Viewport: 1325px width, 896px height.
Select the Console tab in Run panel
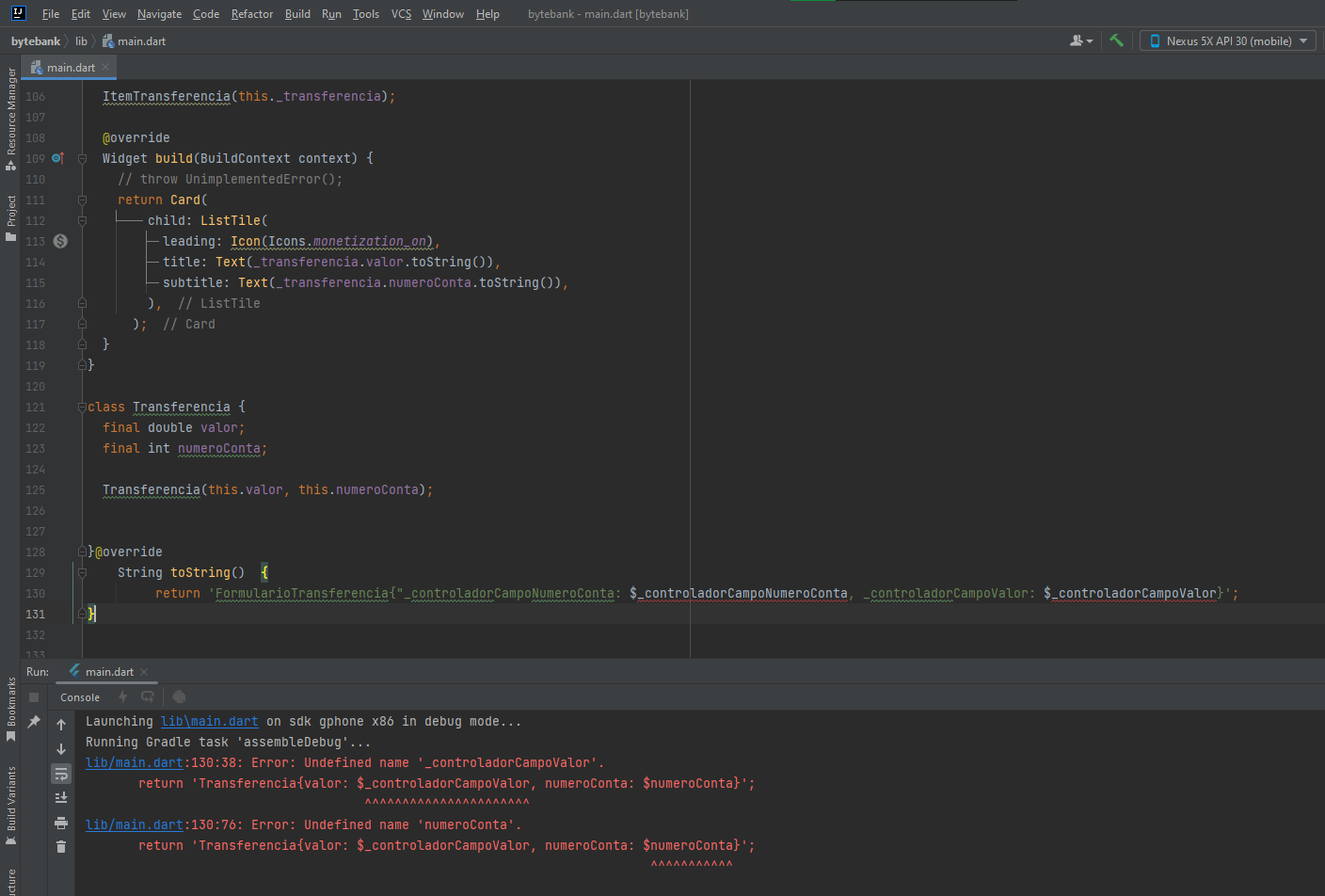[80, 697]
